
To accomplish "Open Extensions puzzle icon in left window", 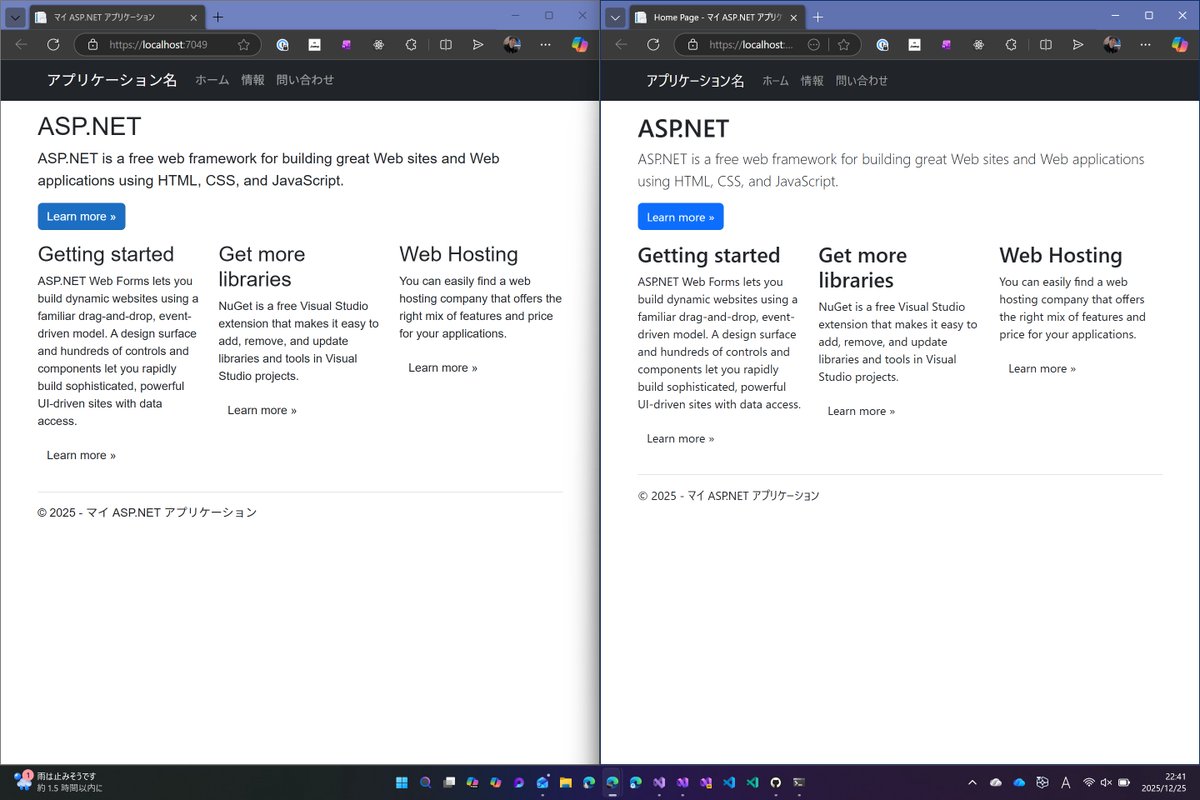I will pyautogui.click(x=410, y=45).
